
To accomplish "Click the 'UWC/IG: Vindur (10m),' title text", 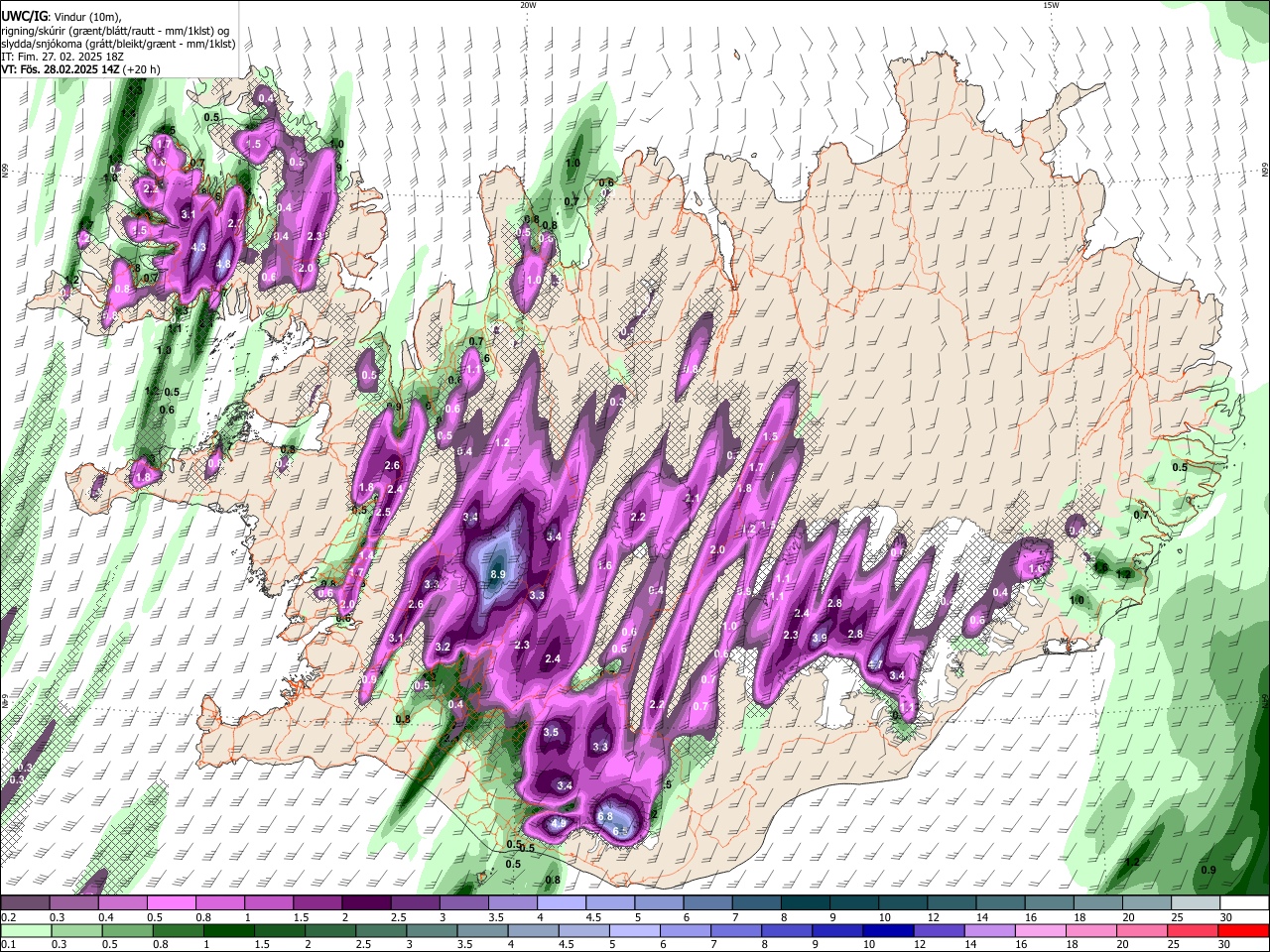I will tap(61, 17).
